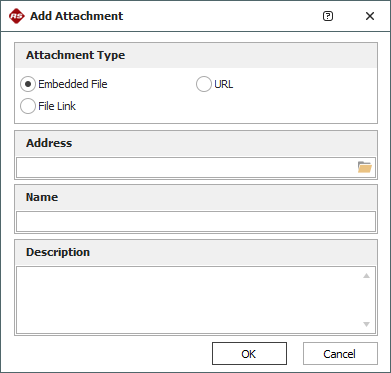This screenshot has width=391, height=373.
Task: Browse files using the folder icon
Action: (x=365, y=167)
